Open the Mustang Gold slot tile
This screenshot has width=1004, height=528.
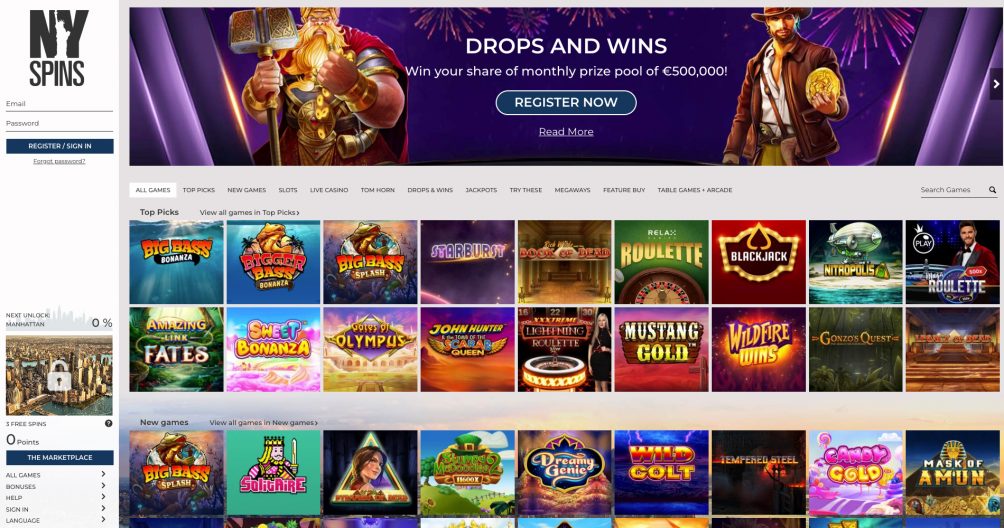tap(661, 349)
